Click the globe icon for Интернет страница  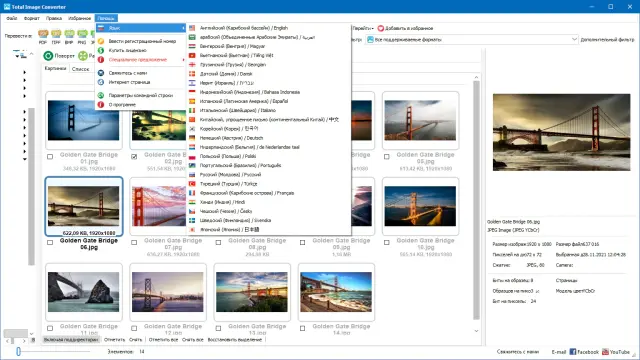click(x=101, y=82)
